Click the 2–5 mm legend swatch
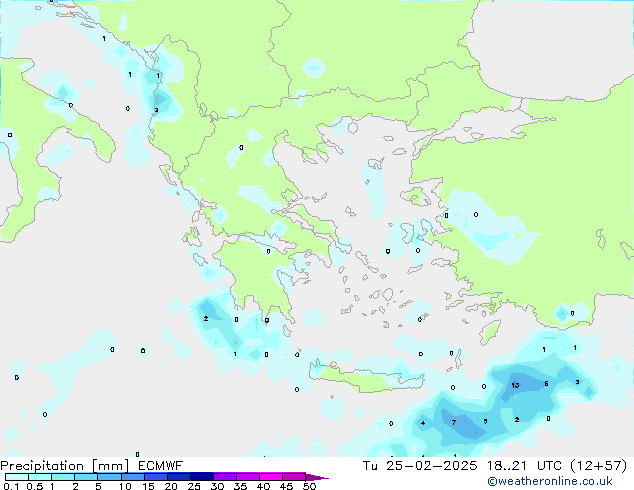This screenshot has width=634, height=490. (86, 477)
